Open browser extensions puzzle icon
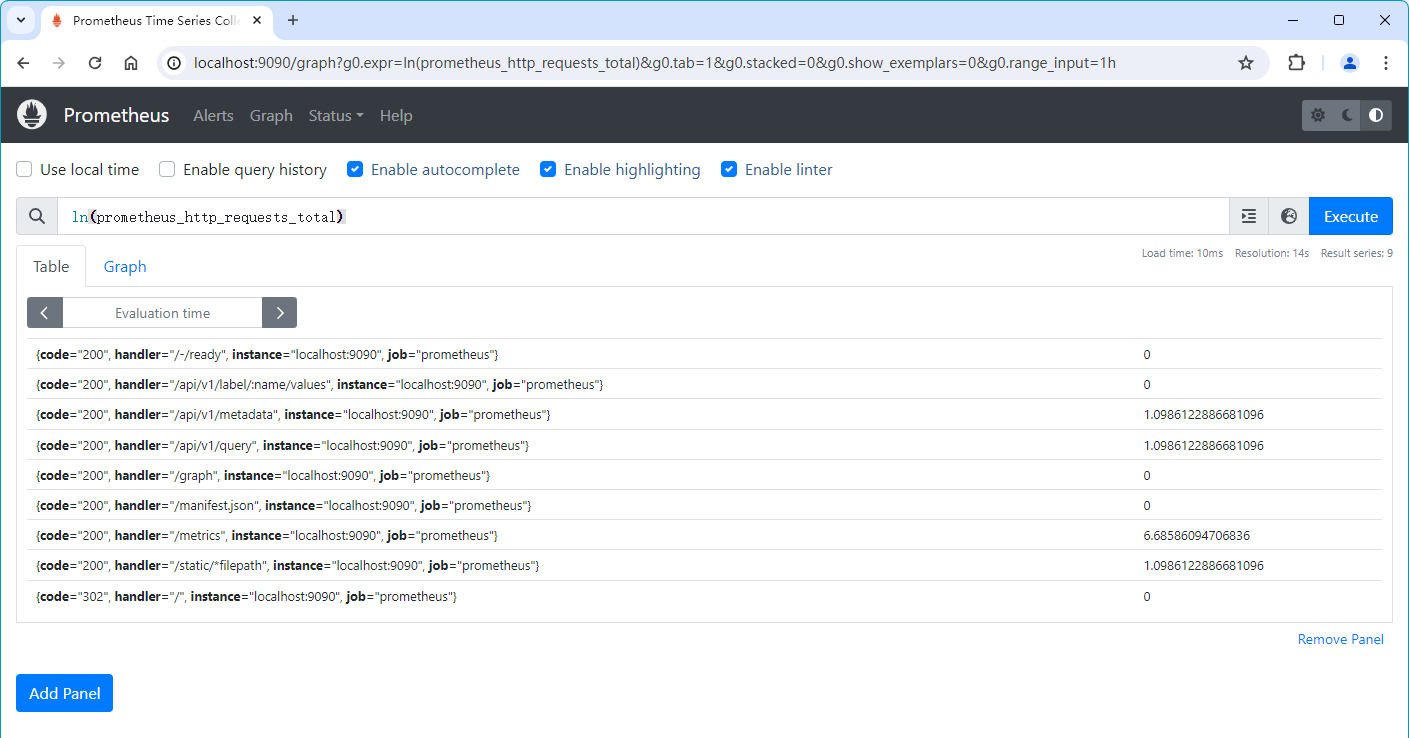Screen dimensions: 1409x738 point(1296,63)
